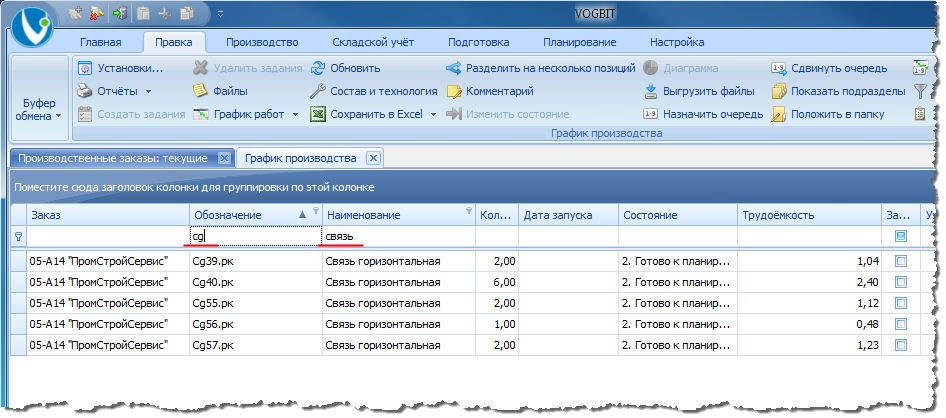The width and height of the screenshot is (946, 418).
Task: Click Выгрузить файлы
Action: (x=699, y=91)
